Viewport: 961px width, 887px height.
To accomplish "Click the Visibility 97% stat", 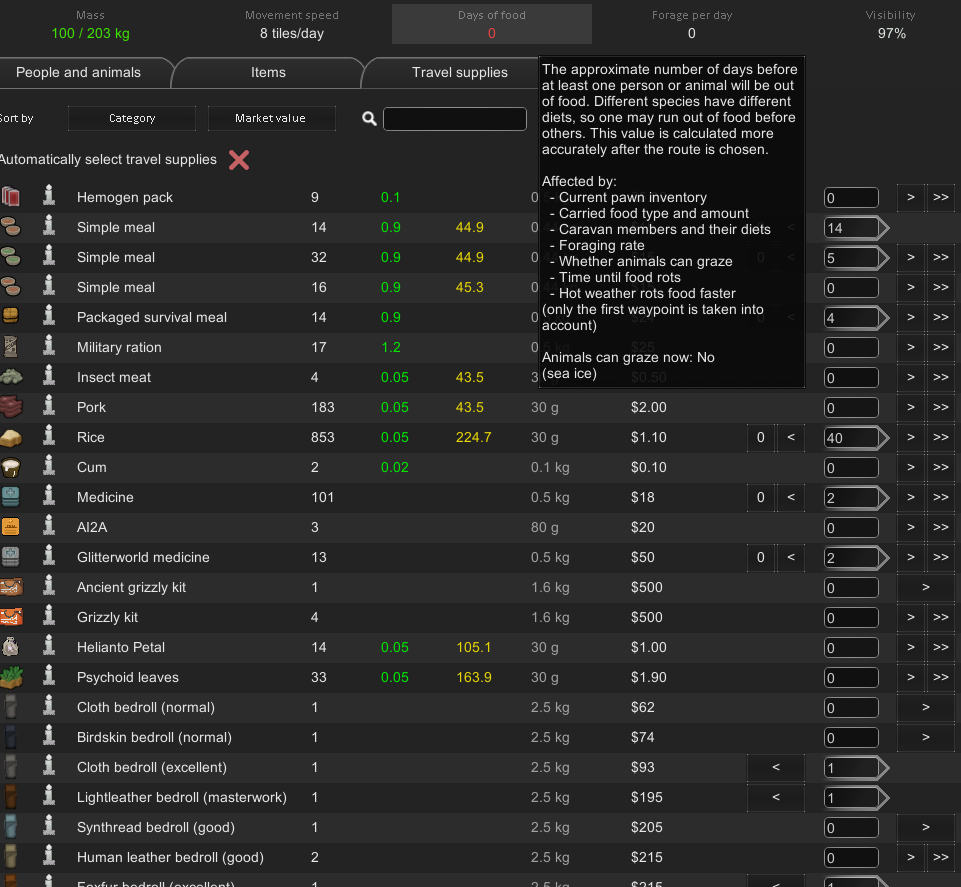I will point(891,24).
